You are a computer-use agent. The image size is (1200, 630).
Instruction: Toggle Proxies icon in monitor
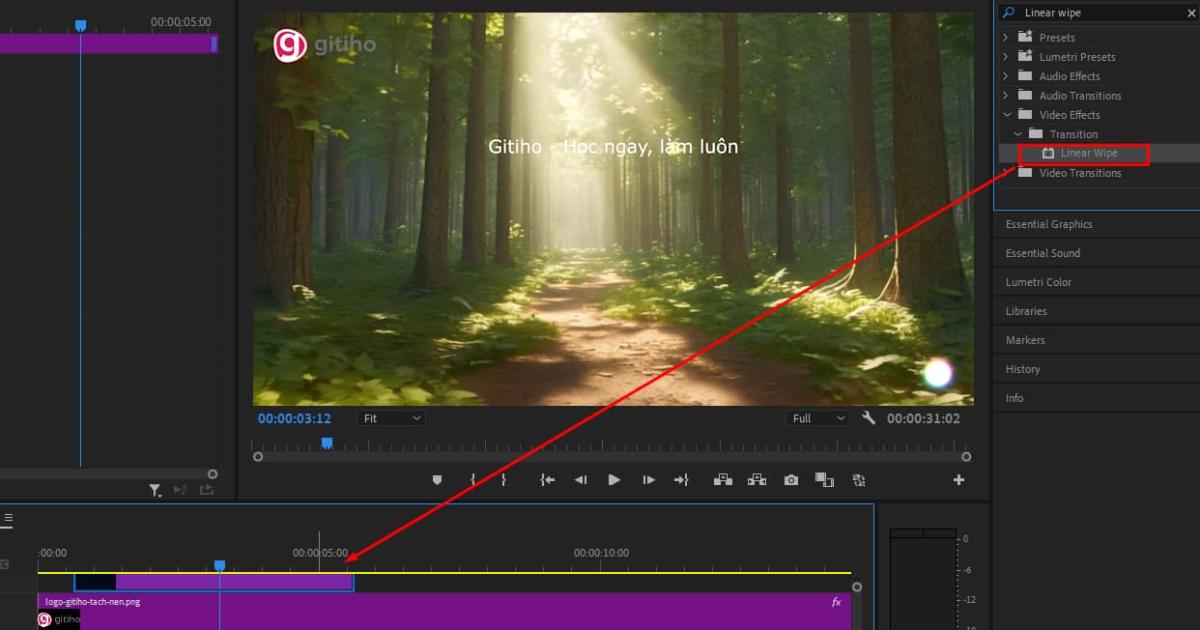click(858, 480)
